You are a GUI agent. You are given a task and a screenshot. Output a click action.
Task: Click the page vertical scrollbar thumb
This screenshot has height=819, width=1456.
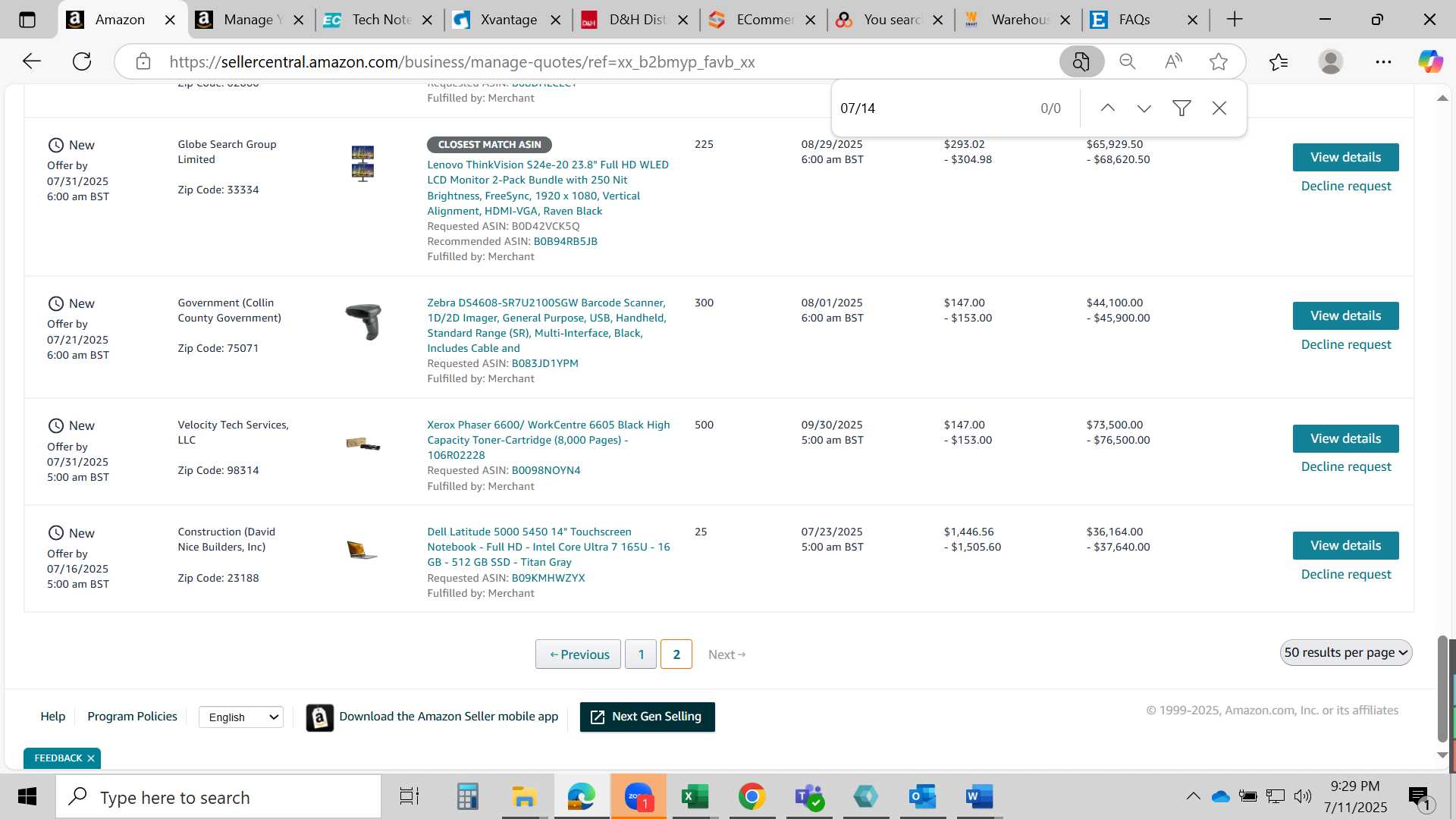pos(1442,689)
